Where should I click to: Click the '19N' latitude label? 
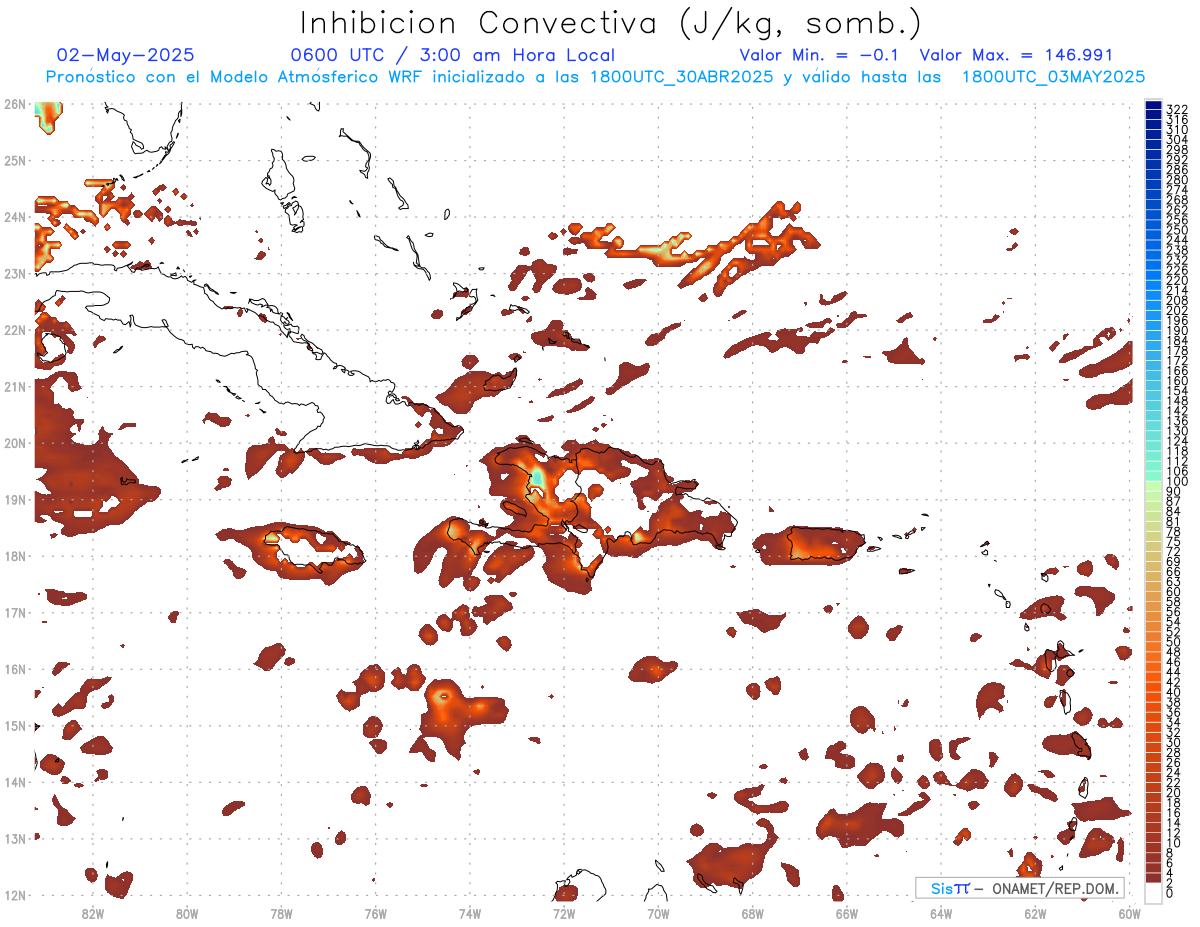tap(15, 499)
